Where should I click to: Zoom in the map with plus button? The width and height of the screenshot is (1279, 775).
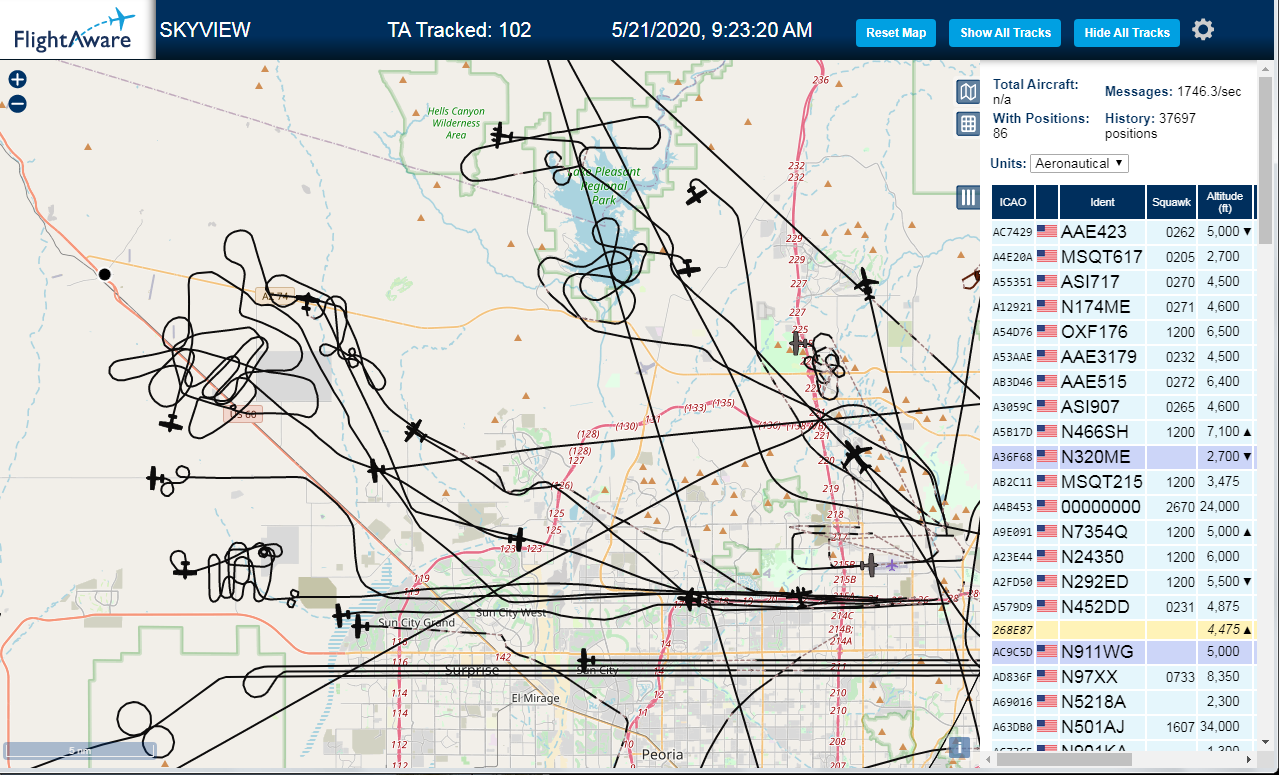click(17, 80)
